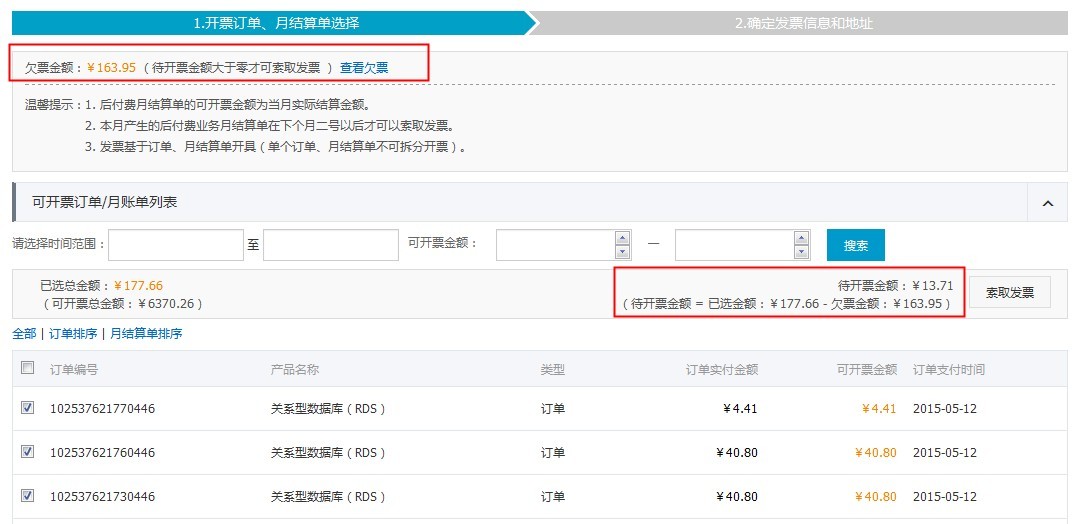Screen dimensions: 1083x524
Task: Uncheck order 102537621760446 checkbox
Action: point(28,452)
